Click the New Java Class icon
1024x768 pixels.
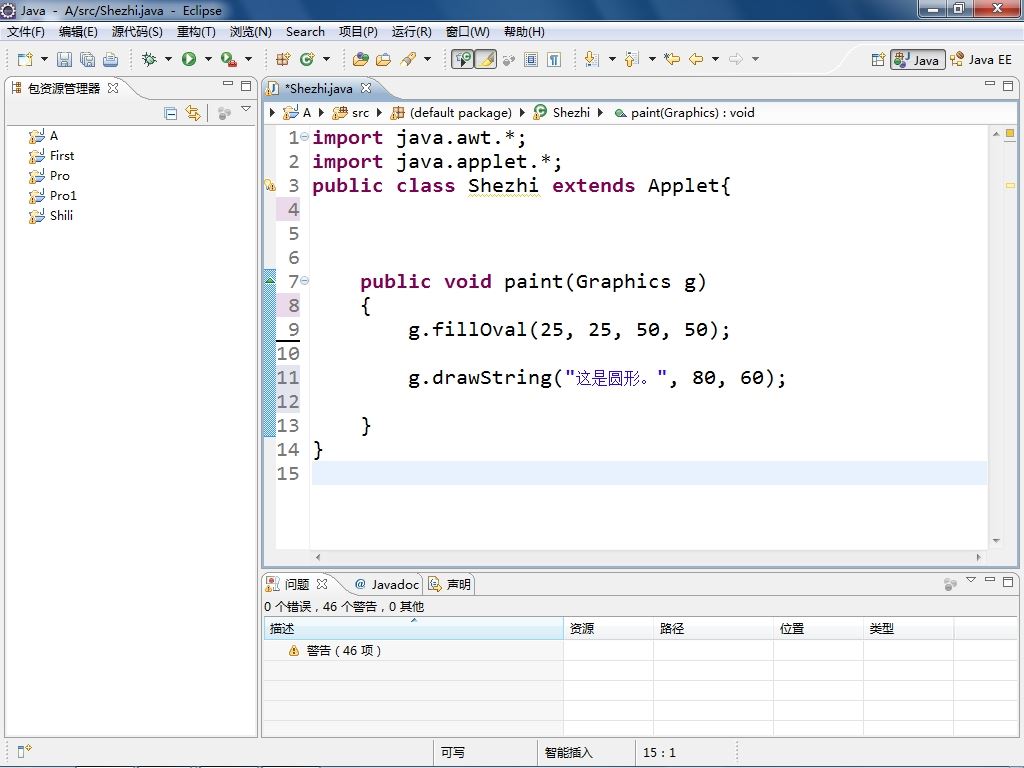point(308,60)
